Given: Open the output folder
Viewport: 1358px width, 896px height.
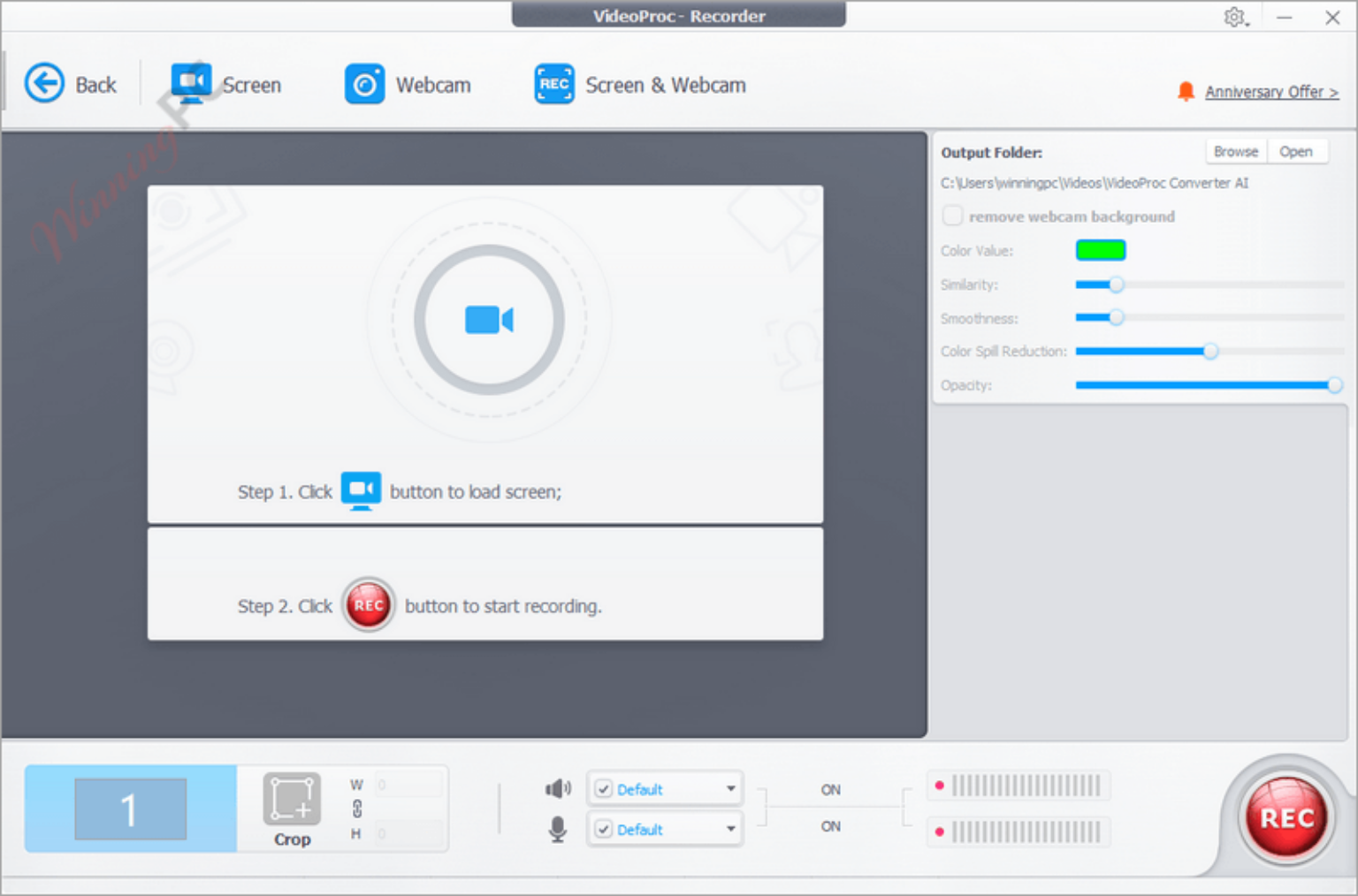Looking at the screenshot, I should (x=1297, y=150).
